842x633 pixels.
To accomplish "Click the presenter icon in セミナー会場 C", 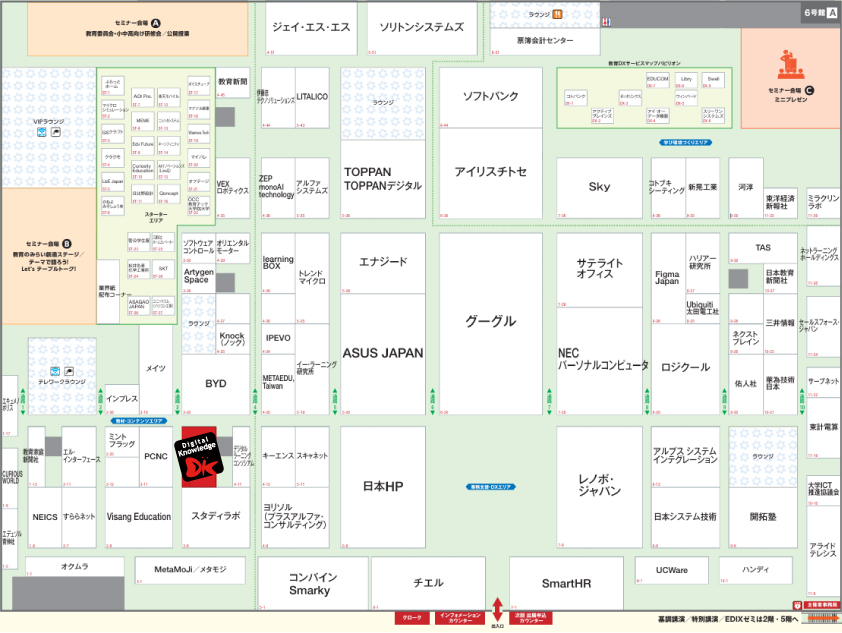I will [x=790, y=65].
